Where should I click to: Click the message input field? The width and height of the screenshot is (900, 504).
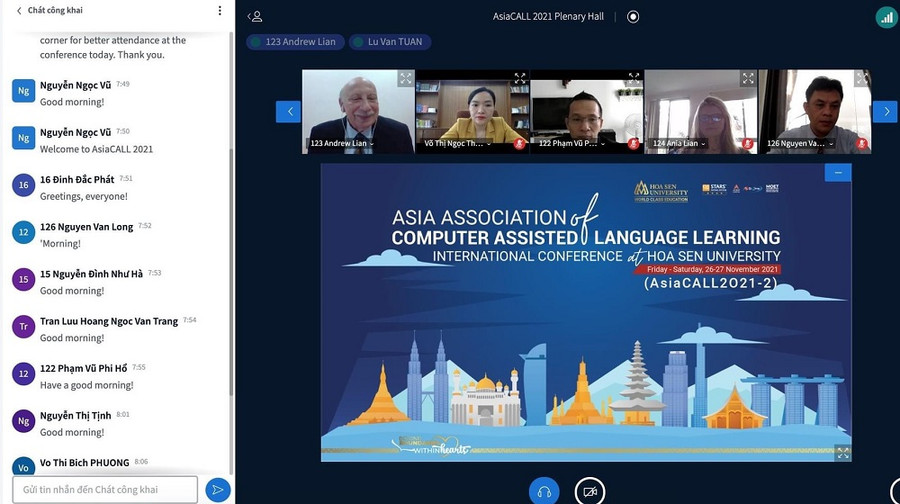click(x=105, y=490)
